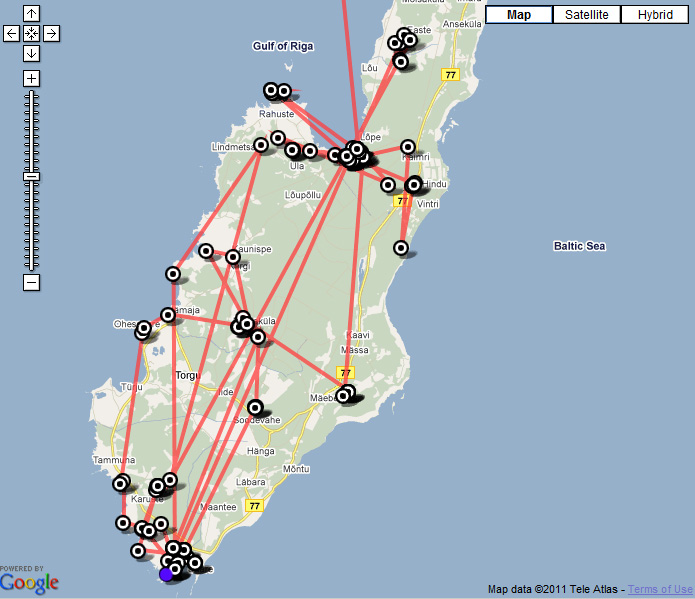Select the marker next to Launispe

coord(233,257)
